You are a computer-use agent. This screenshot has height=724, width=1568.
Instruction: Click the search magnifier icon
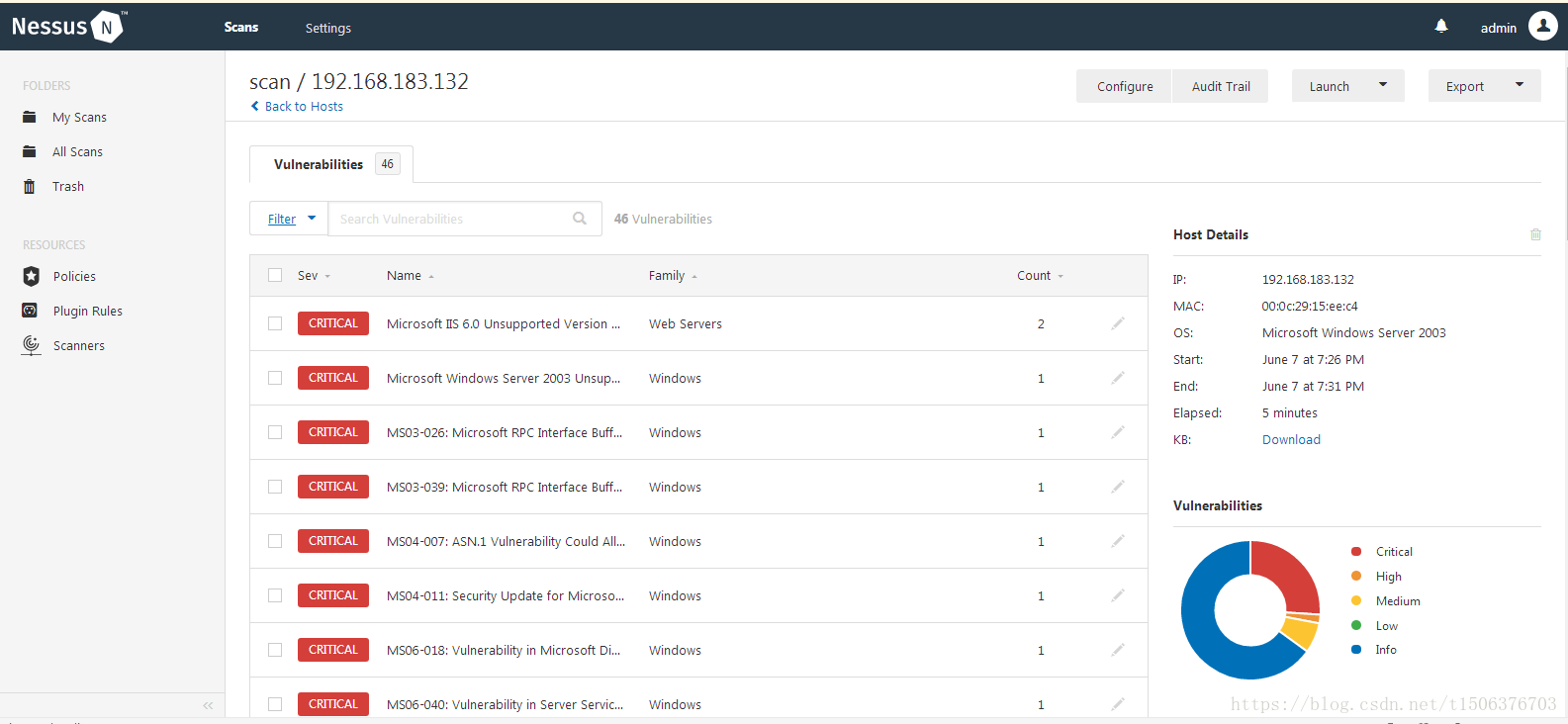(x=580, y=219)
